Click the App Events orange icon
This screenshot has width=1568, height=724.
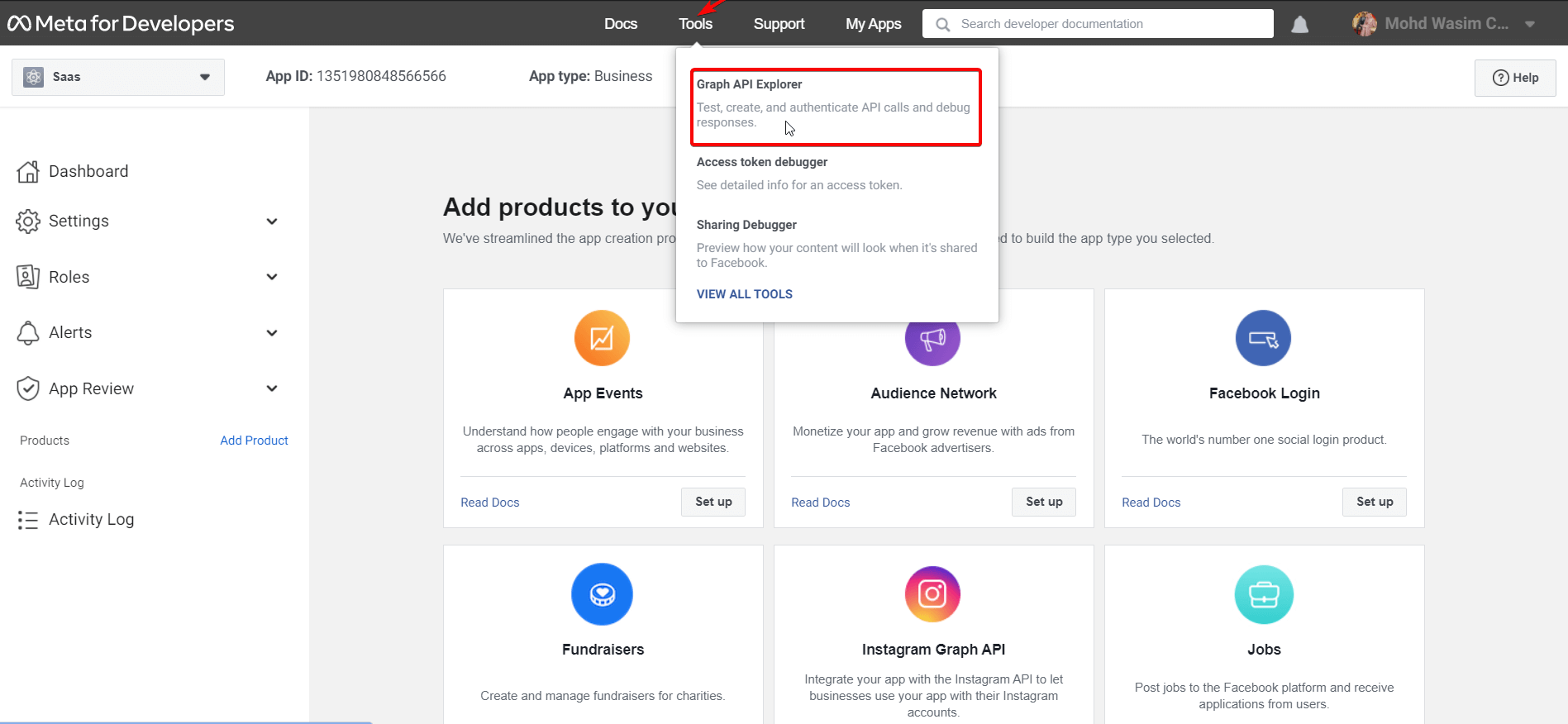pyautogui.click(x=602, y=338)
